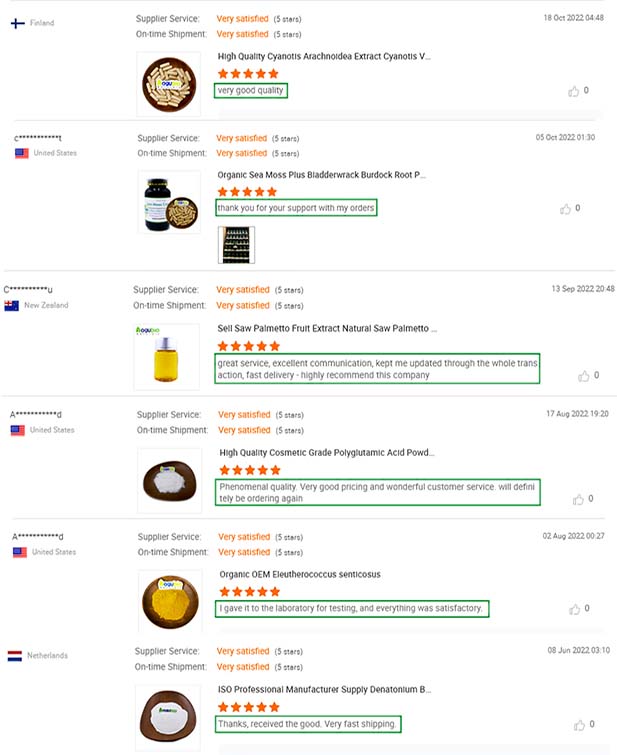The image size is (617, 755).
Task: Open "ISO Professional Manufacturer Supply Denatonium" link
Action: 325,690
